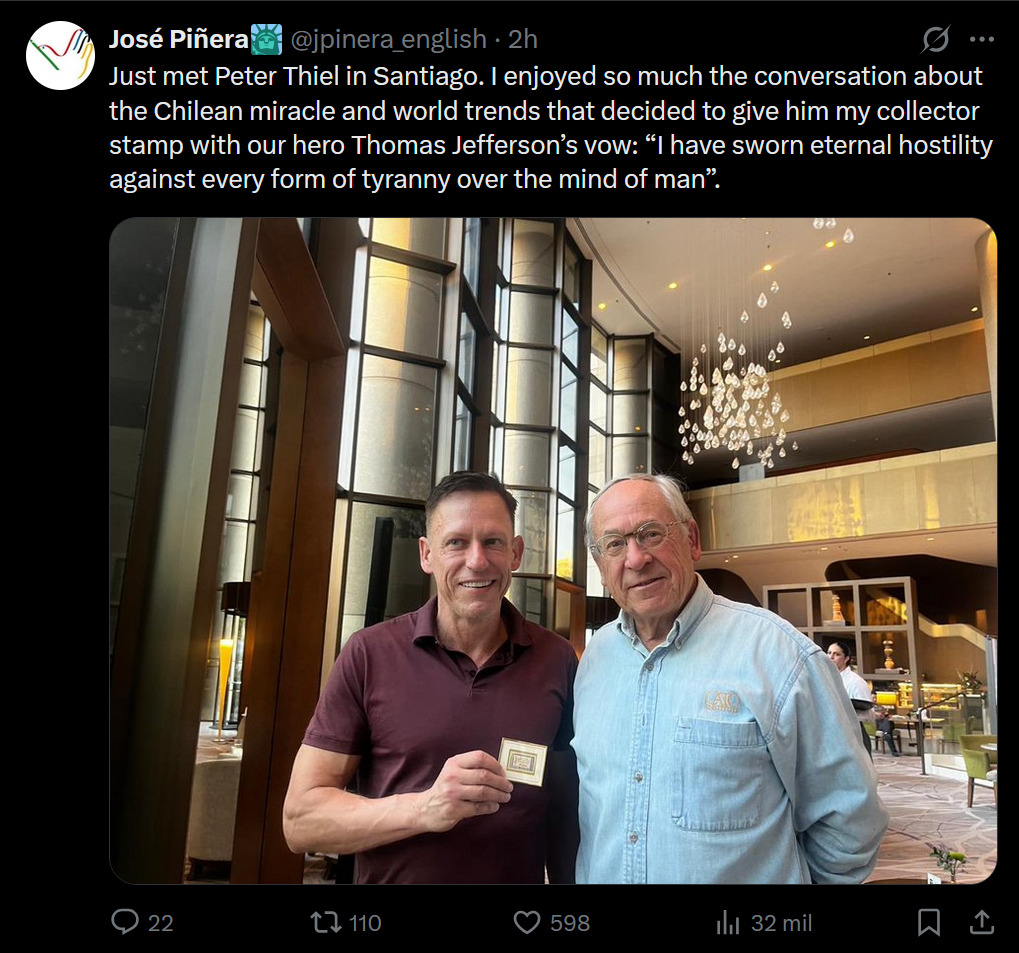Bookmark this post
Viewport: 1019px width, 953px height.
click(x=929, y=922)
